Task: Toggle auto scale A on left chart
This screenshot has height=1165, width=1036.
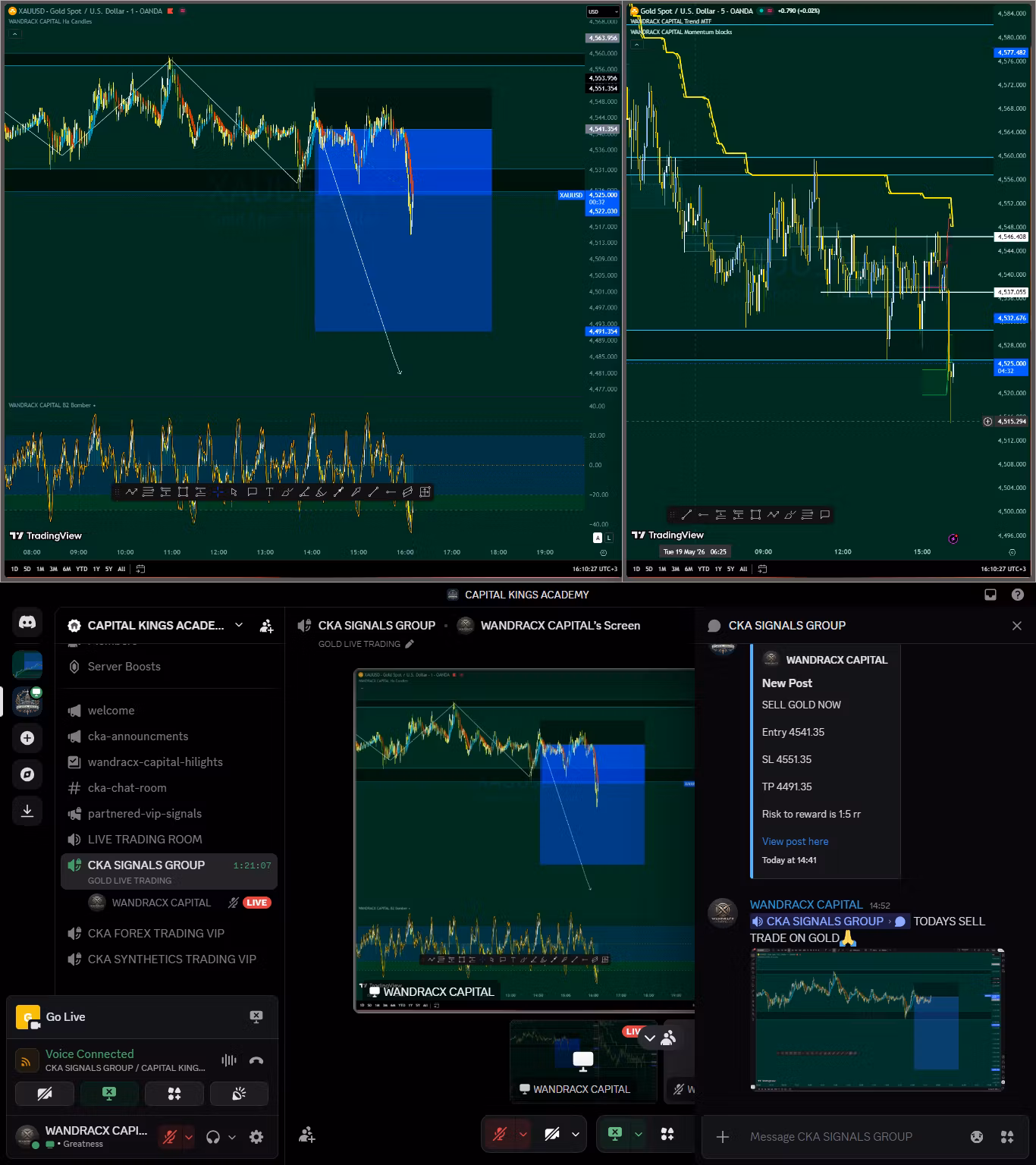Action: click(x=598, y=538)
